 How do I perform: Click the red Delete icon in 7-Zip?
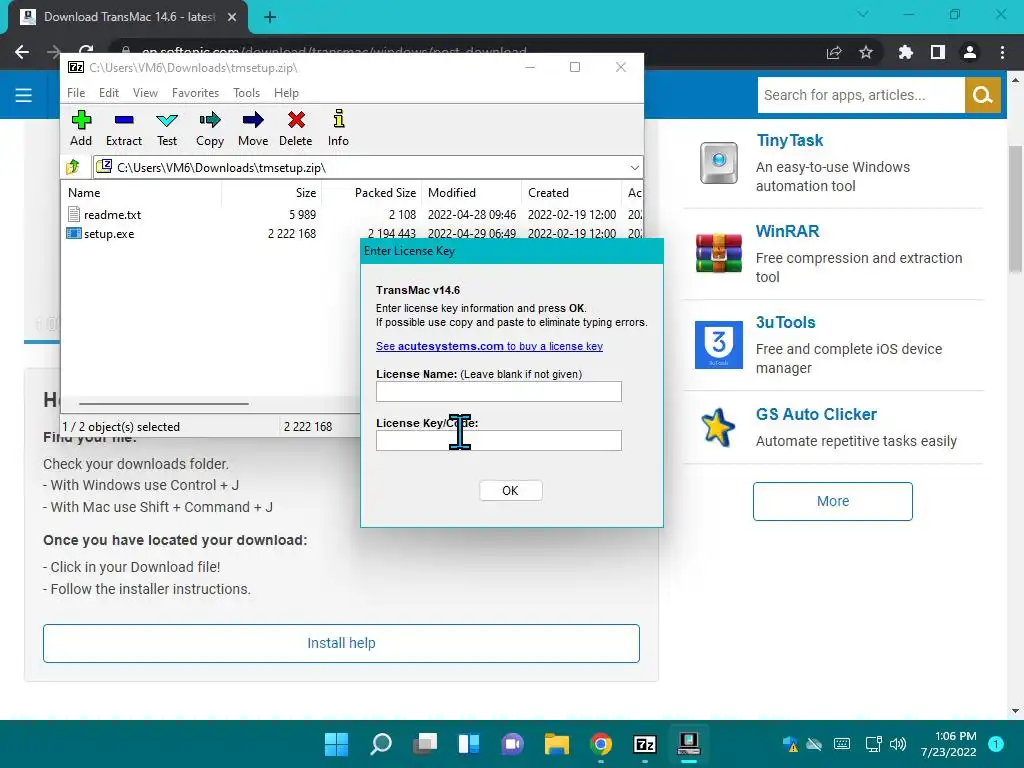click(296, 128)
